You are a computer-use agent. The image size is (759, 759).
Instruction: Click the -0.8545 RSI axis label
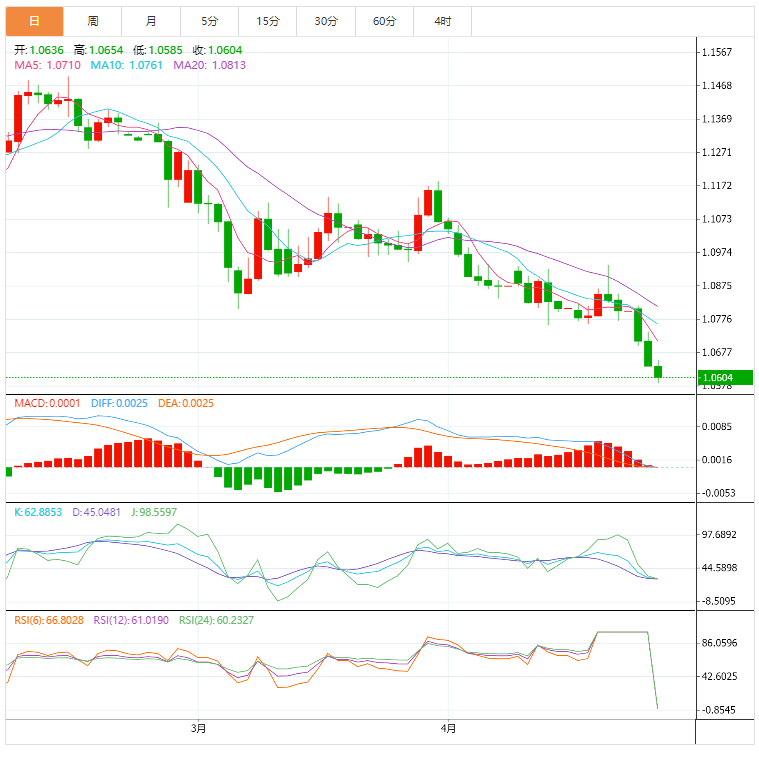coord(718,710)
